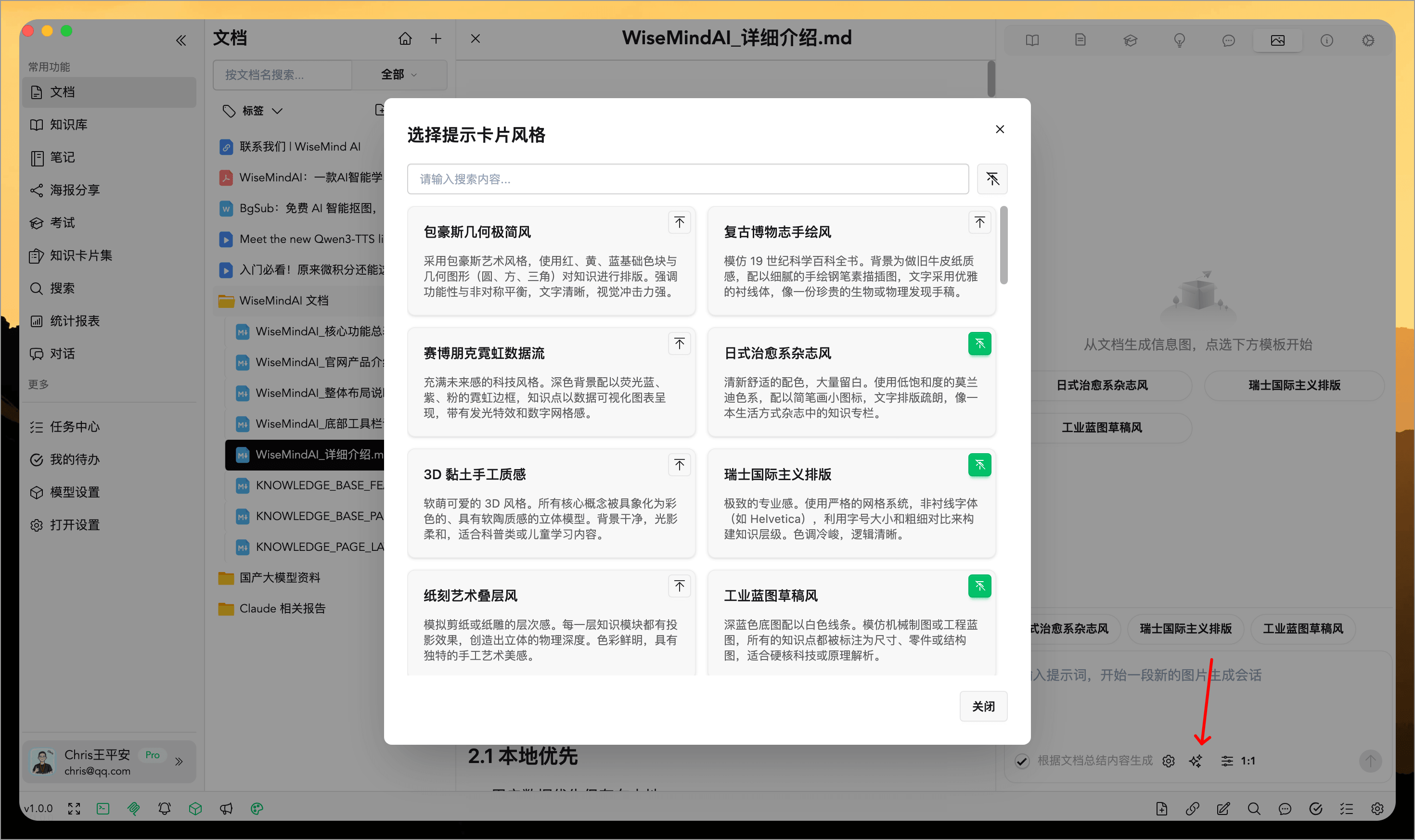Pin the 包豪斯几何极简风 style card
This screenshot has height=840, width=1415.
[x=679, y=222]
